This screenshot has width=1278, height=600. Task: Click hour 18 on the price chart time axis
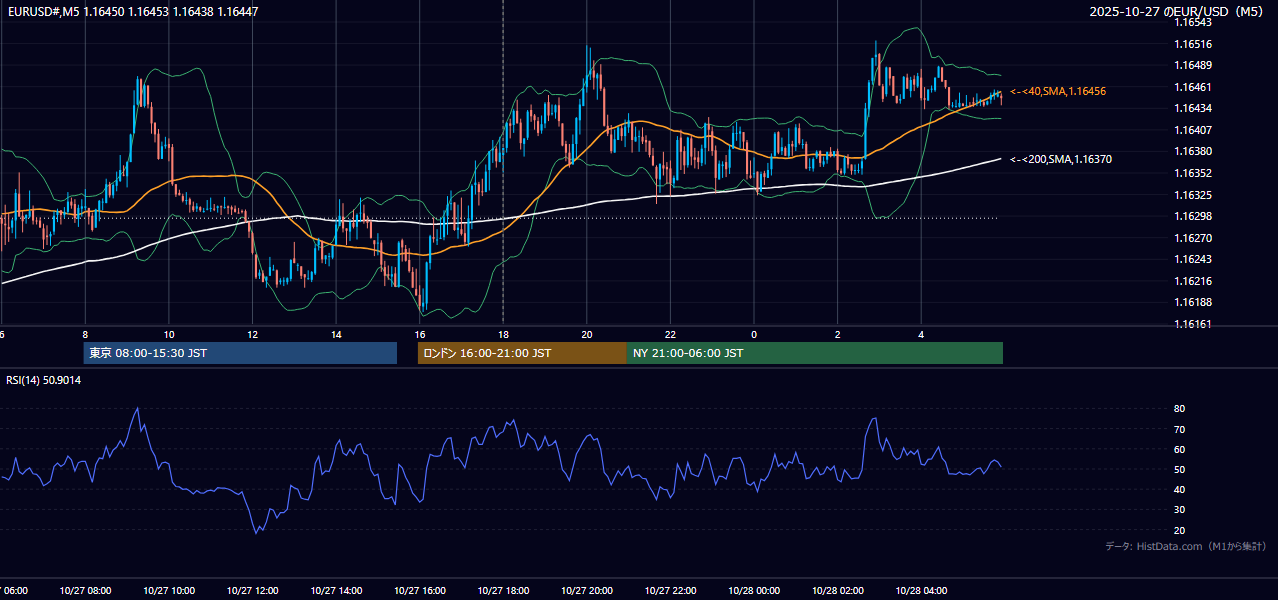(x=503, y=334)
